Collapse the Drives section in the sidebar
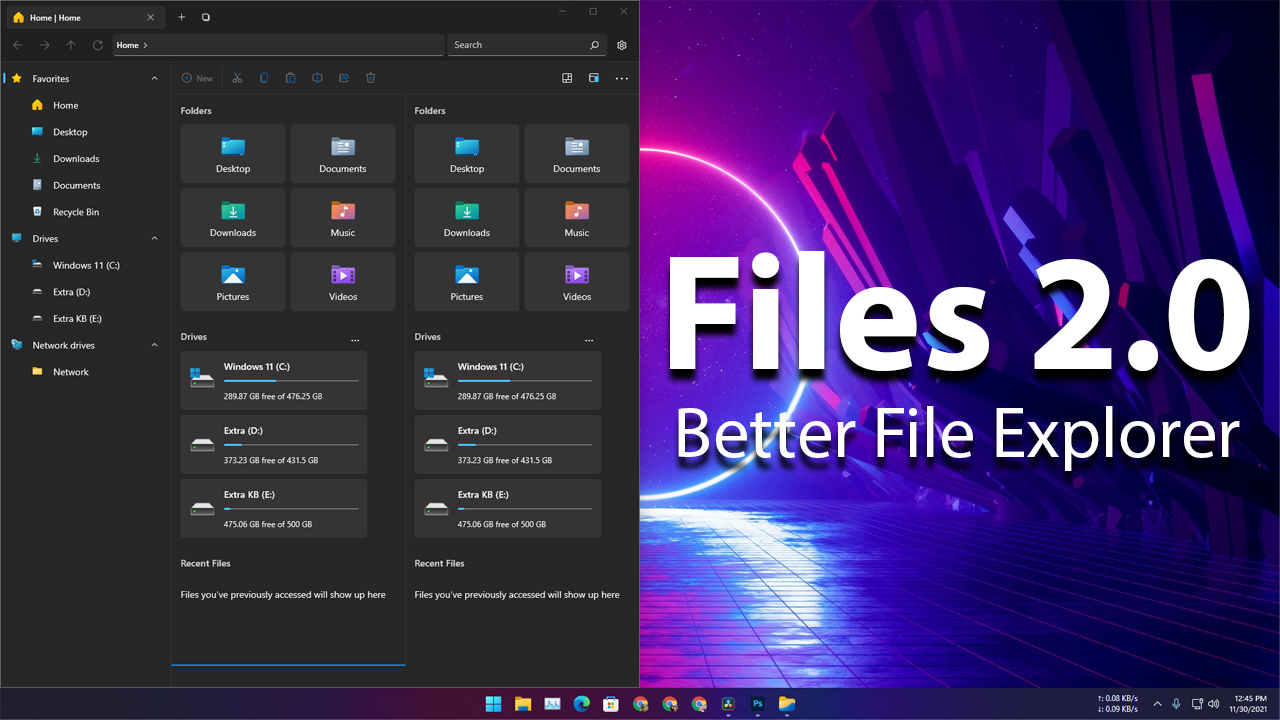1280x720 pixels. click(x=154, y=238)
